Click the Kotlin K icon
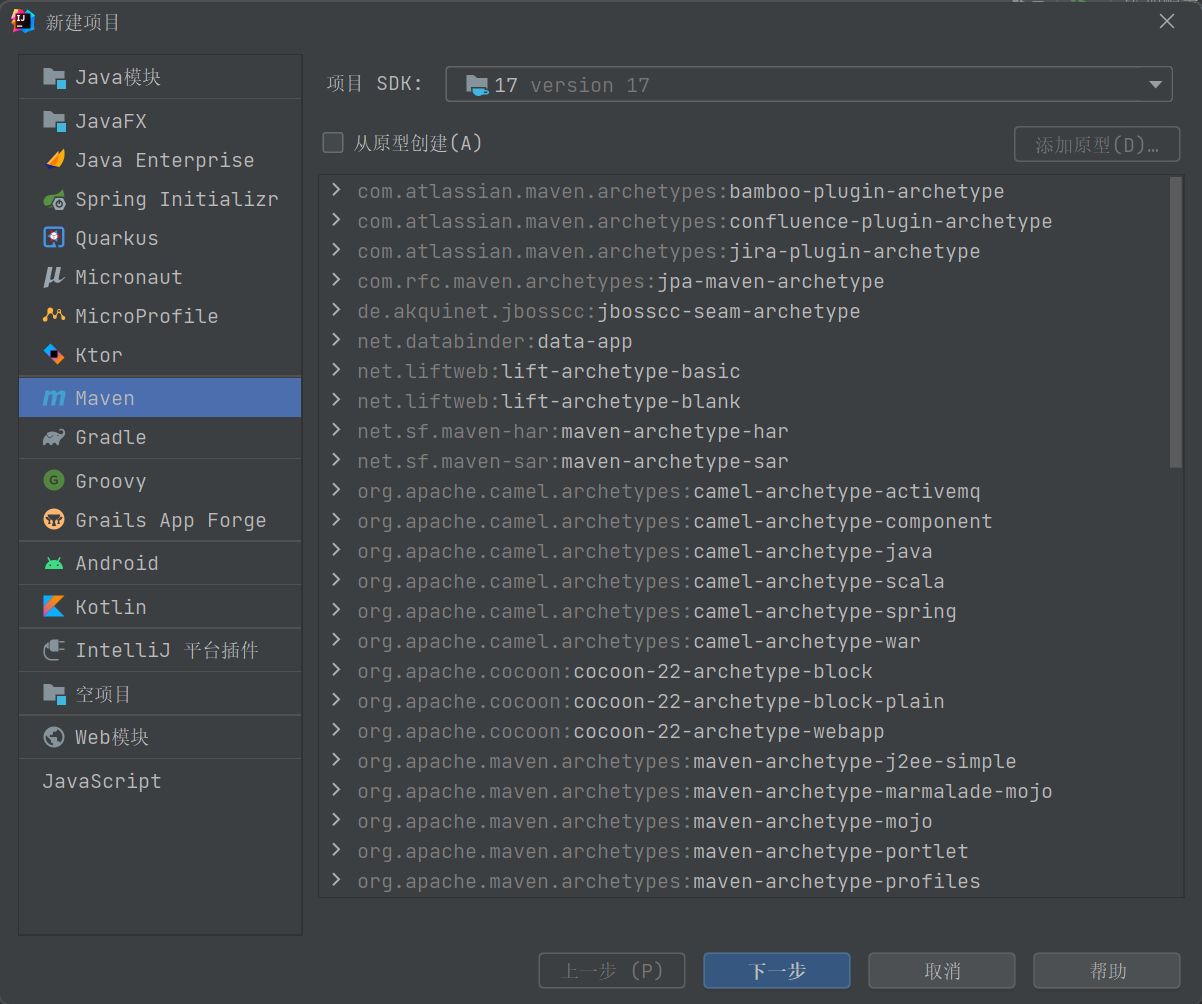 point(54,607)
